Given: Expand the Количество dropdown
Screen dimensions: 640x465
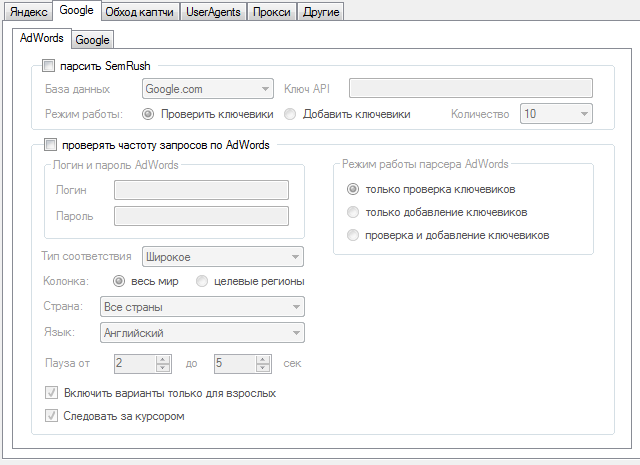Looking at the screenshot, I should tap(556, 114).
